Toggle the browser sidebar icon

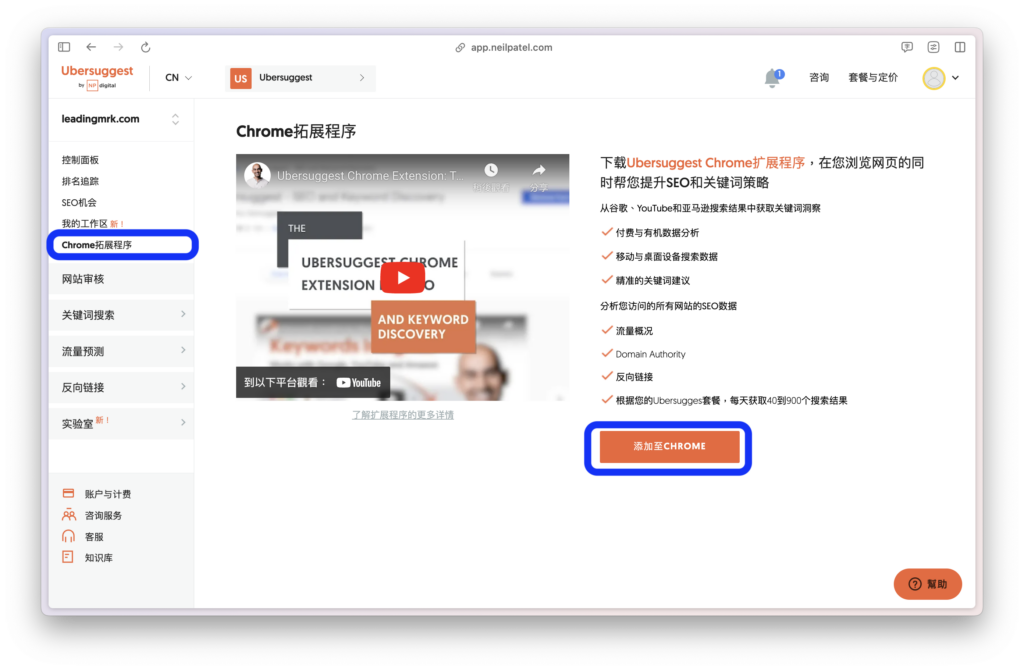(x=64, y=47)
